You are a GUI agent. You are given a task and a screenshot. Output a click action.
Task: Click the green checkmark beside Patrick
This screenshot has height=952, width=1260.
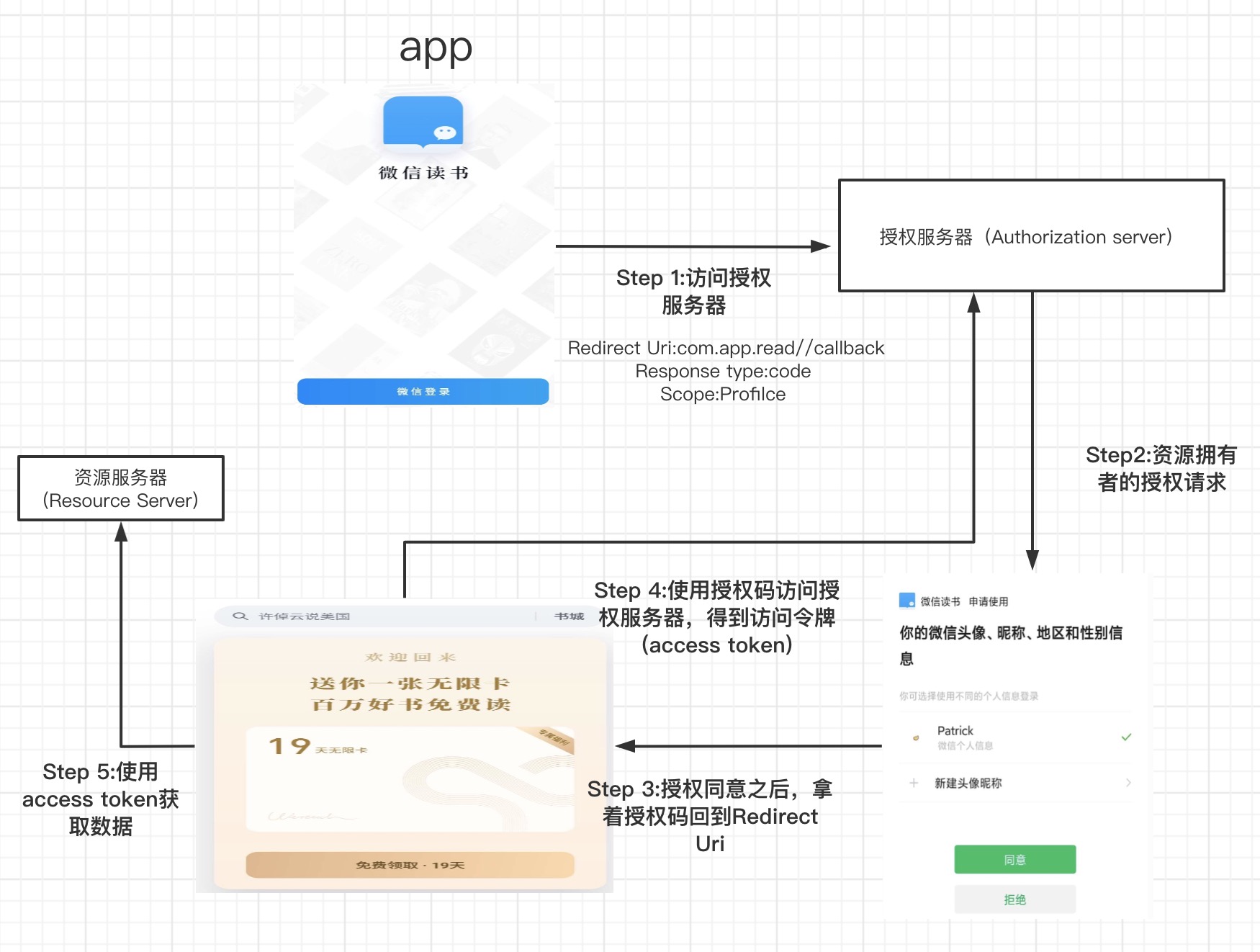point(1126,737)
